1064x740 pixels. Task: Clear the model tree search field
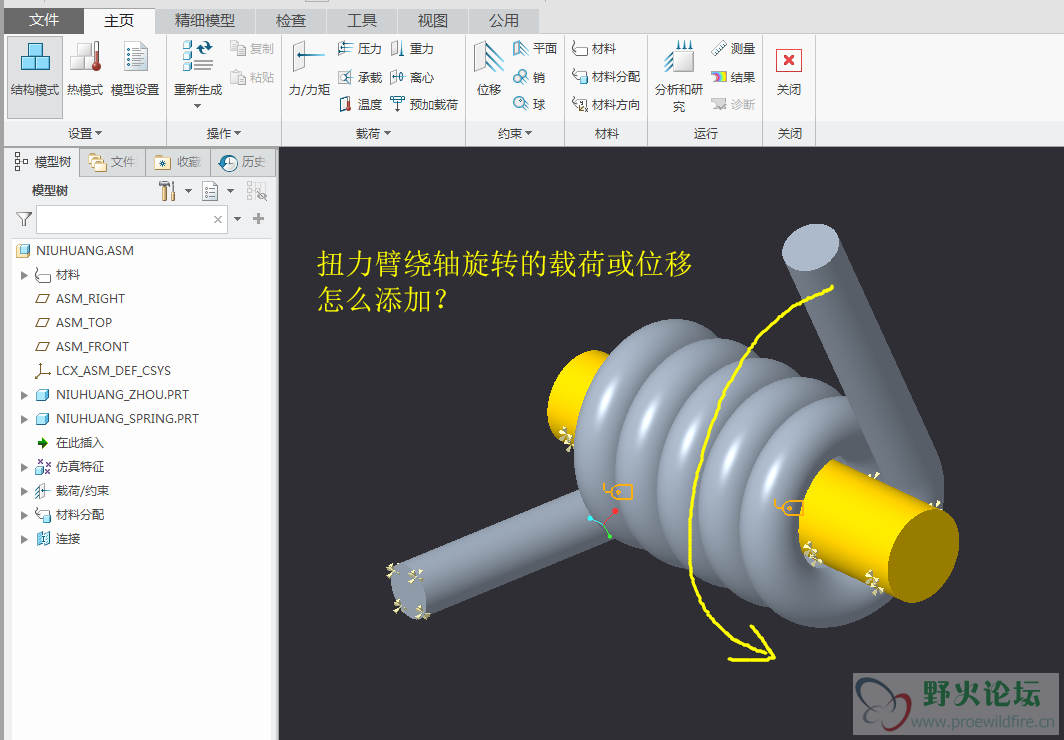[218, 219]
